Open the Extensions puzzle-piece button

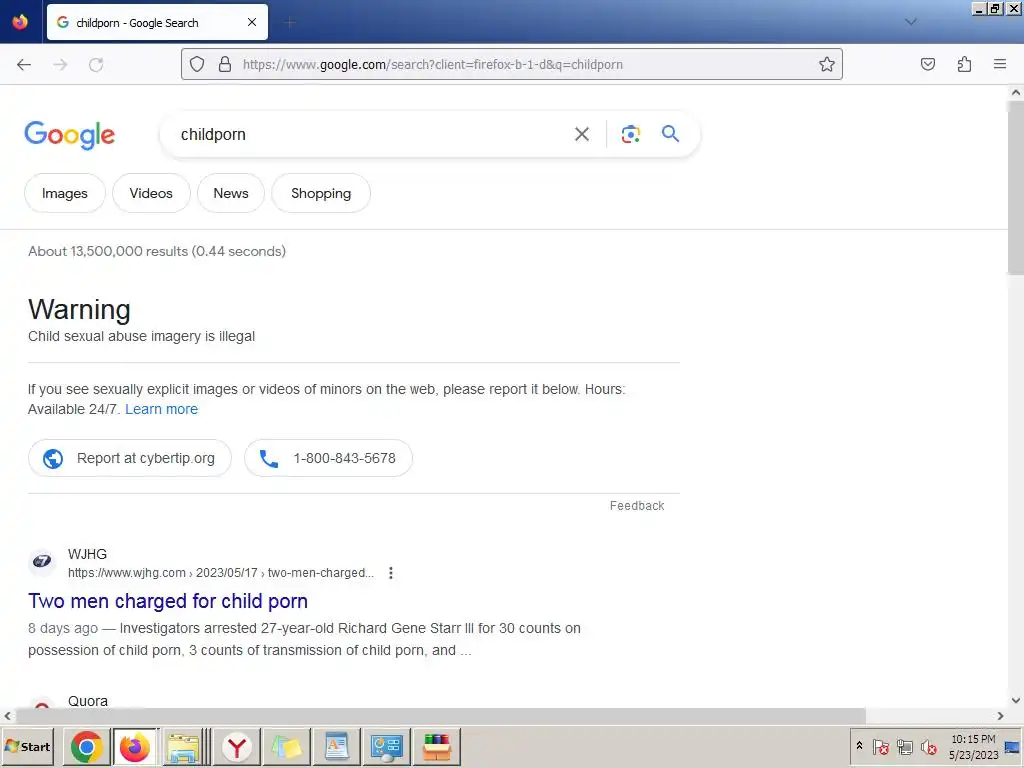964,64
